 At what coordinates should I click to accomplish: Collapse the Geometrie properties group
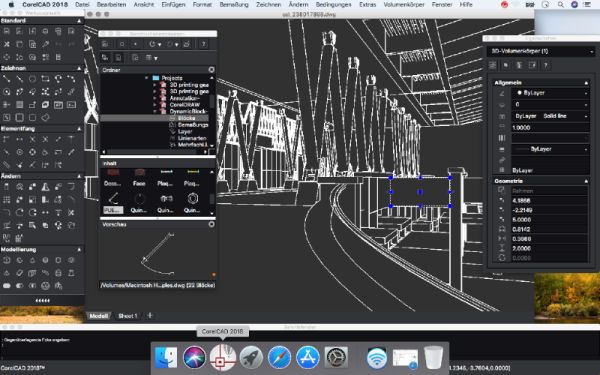pyautogui.click(x=586, y=181)
